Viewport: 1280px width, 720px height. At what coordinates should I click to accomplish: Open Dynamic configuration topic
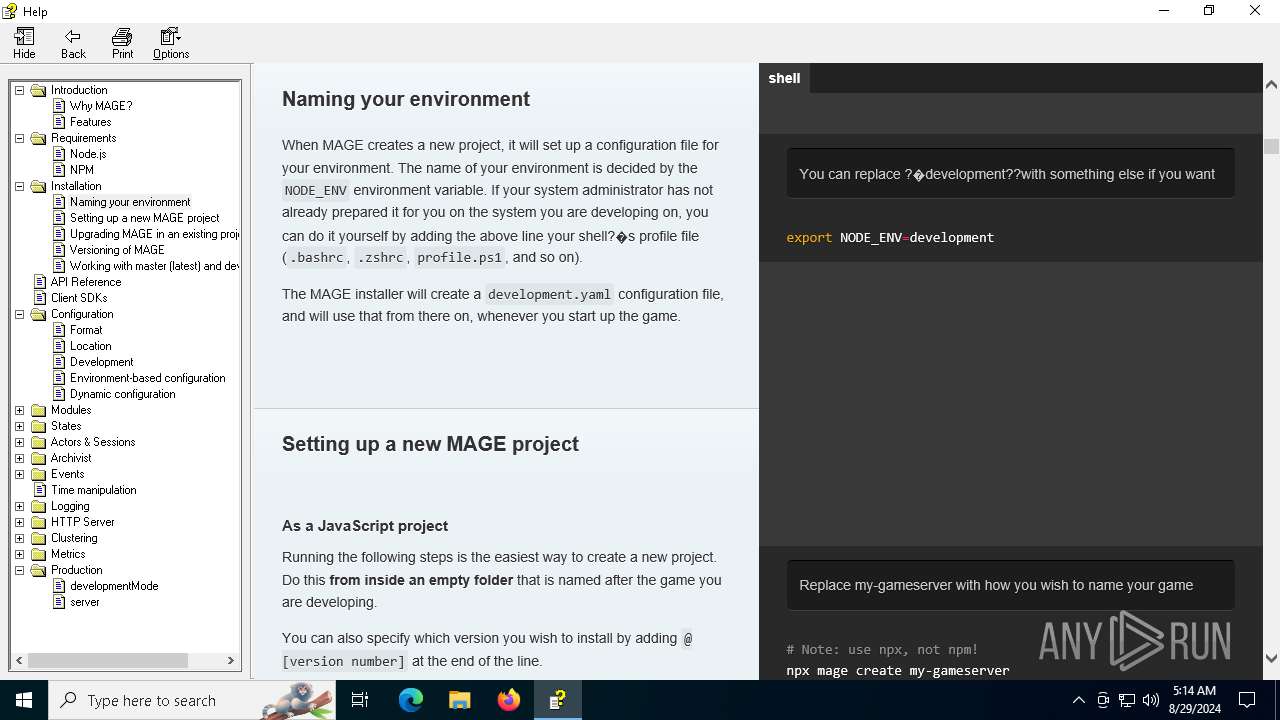pyautogui.click(x=123, y=394)
